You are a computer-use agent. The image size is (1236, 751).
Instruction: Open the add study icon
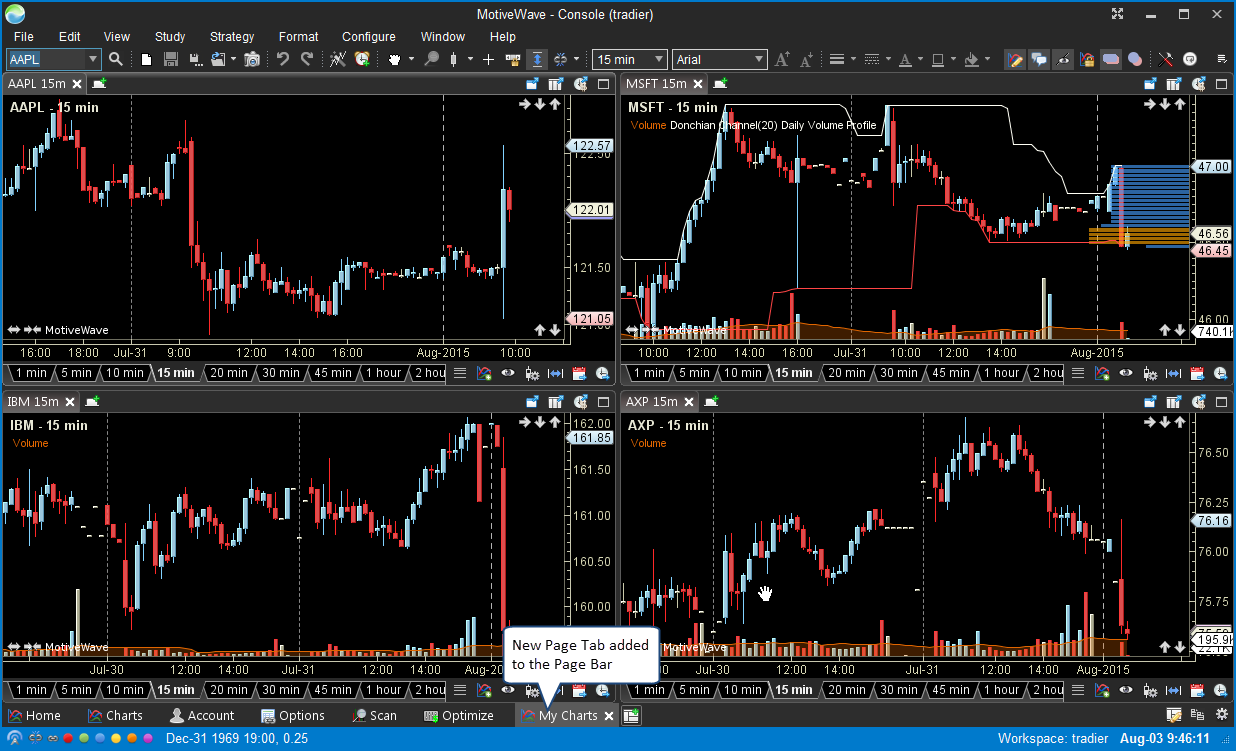(x=338, y=59)
